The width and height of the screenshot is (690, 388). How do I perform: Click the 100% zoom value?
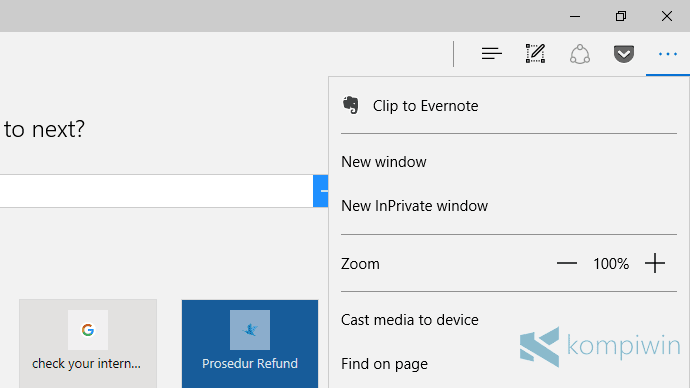click(x=611, y=264)
